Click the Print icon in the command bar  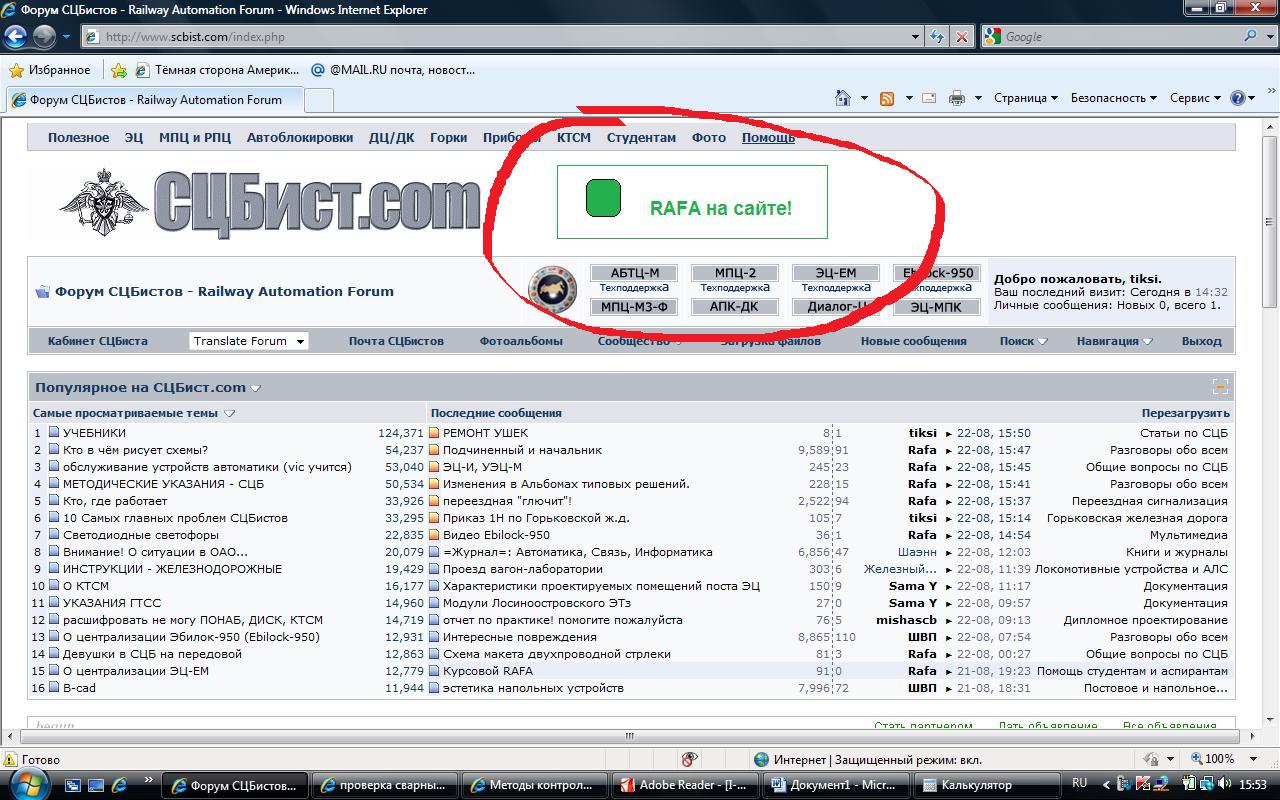[956, 98]
